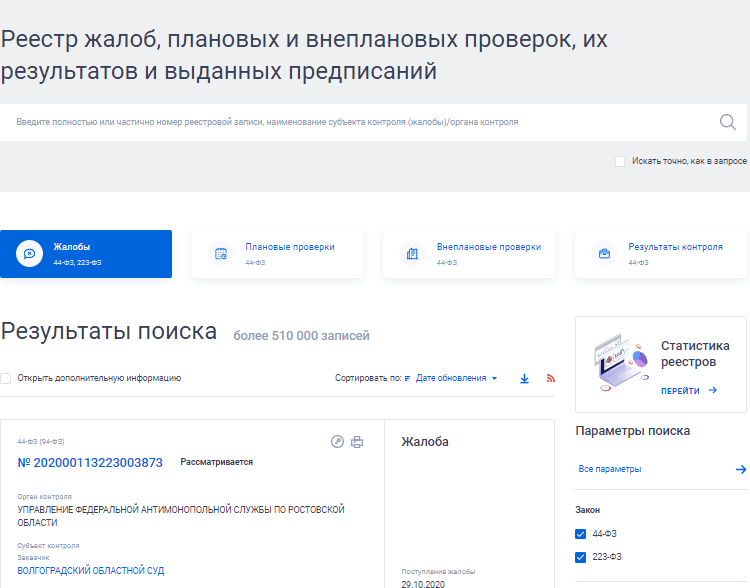Uncheck the 223-ФЗ law checkbox

[581, 557]
